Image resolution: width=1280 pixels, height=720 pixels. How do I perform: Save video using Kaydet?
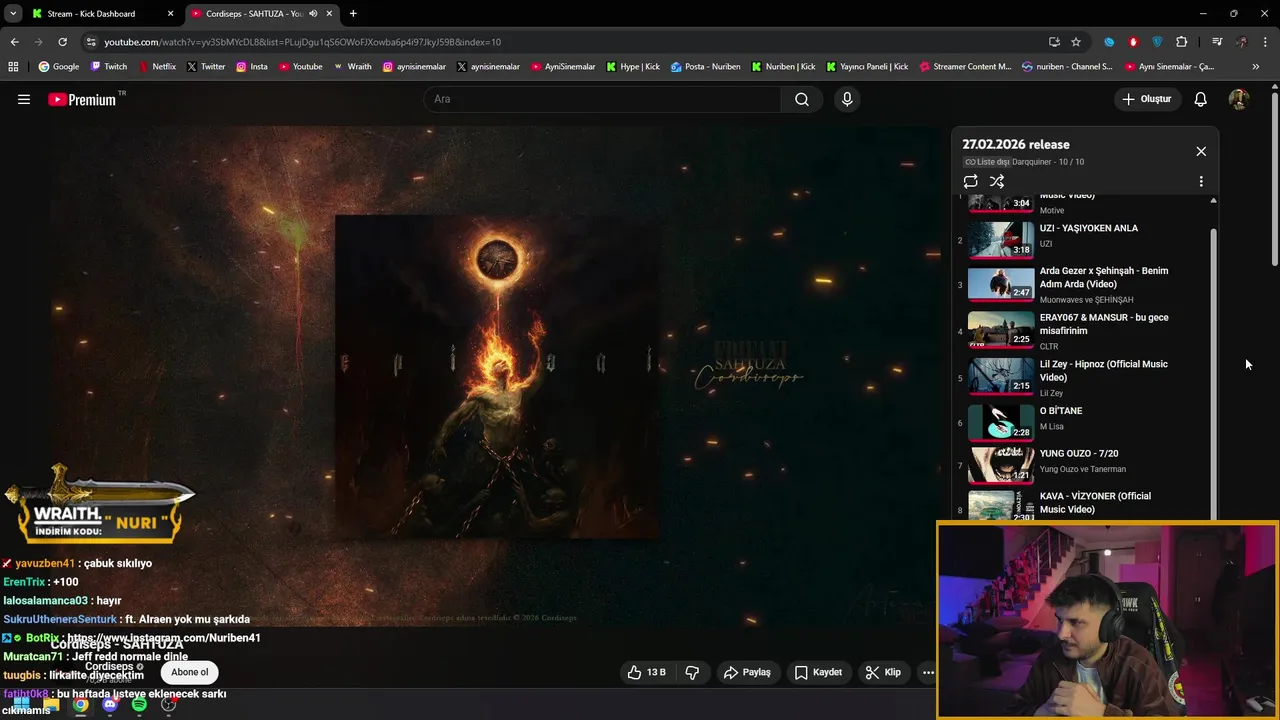click(x=818, y=672)
